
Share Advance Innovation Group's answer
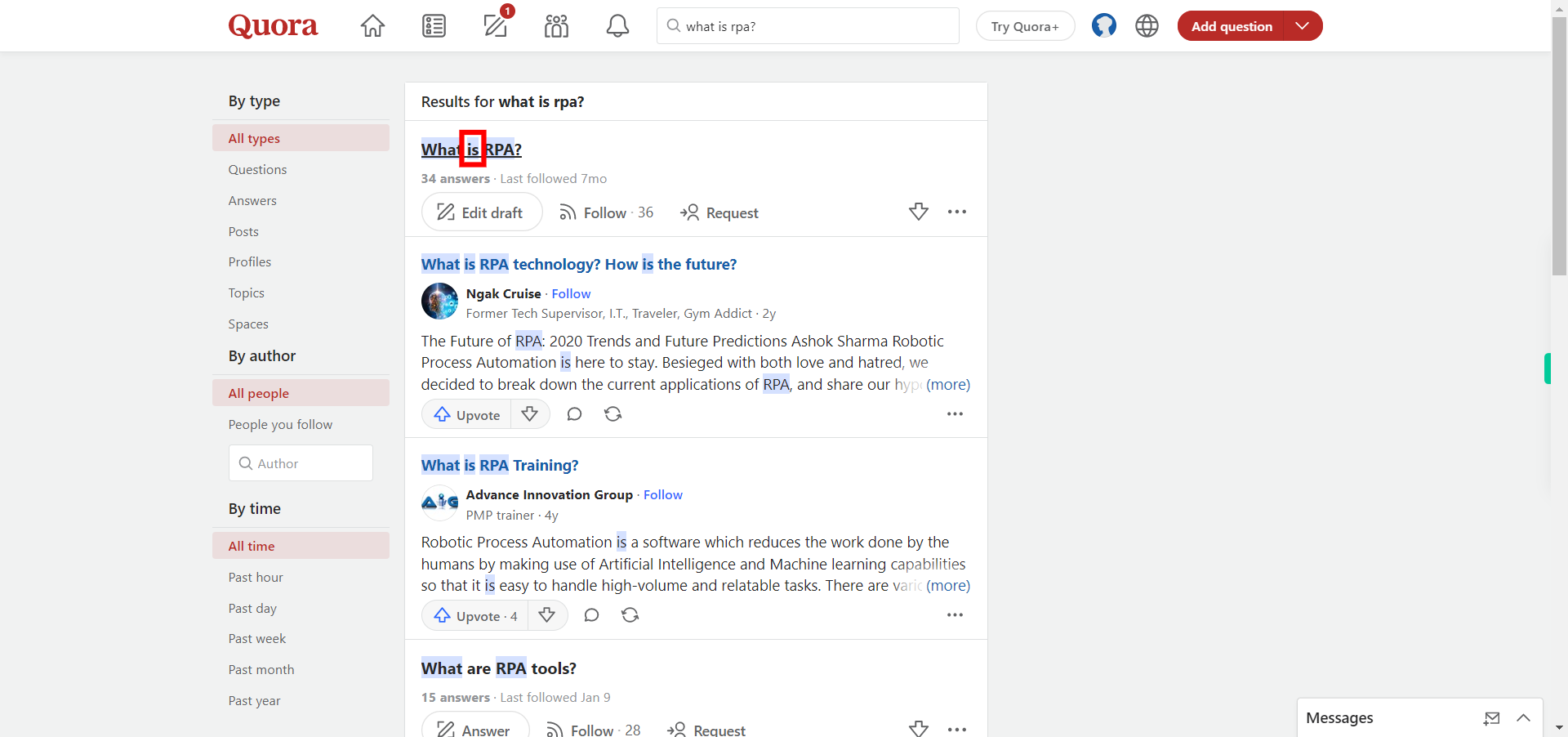click(x=630, y=615)
